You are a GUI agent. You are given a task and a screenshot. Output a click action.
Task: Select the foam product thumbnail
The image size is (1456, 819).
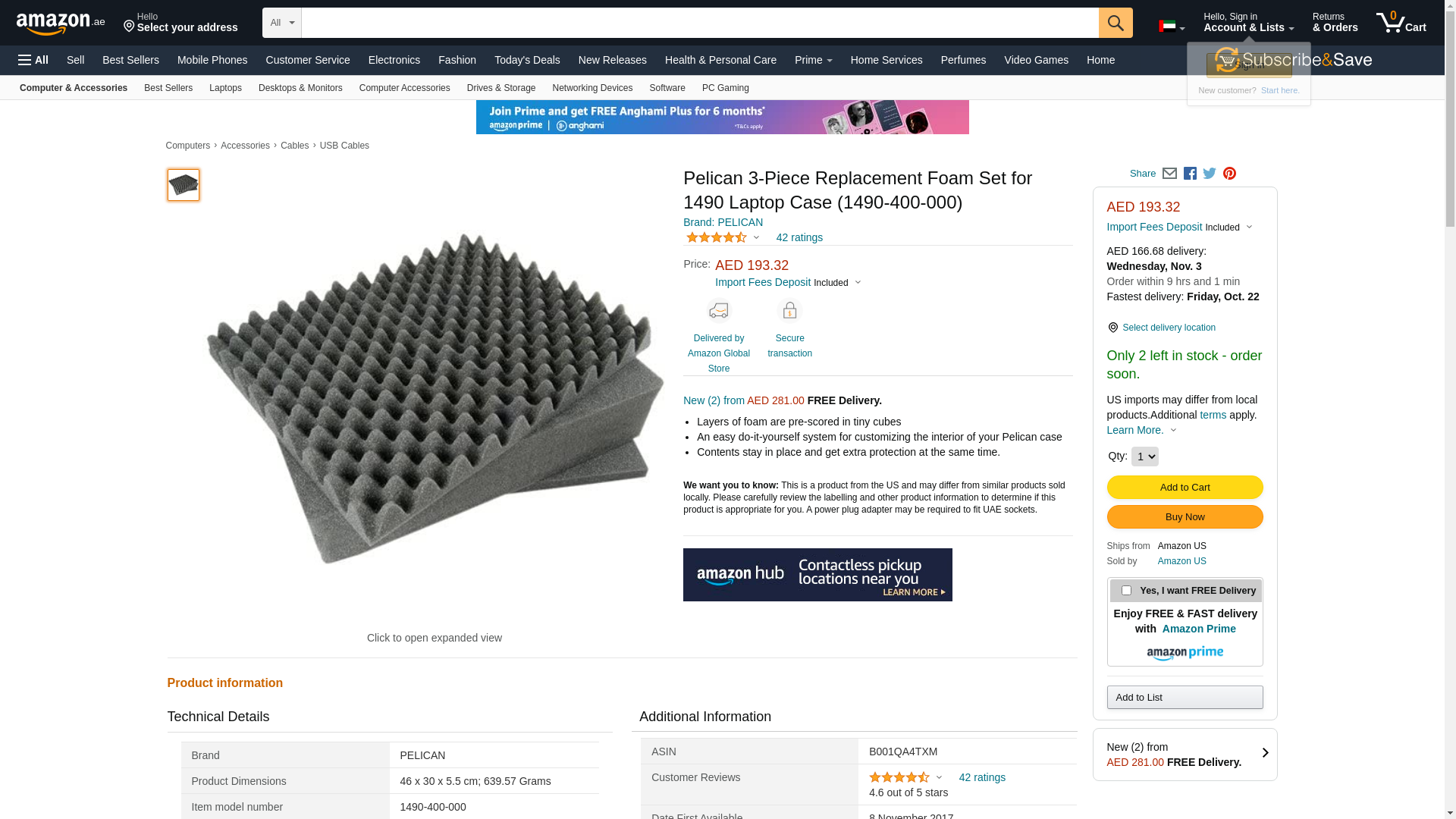(184, 185)
